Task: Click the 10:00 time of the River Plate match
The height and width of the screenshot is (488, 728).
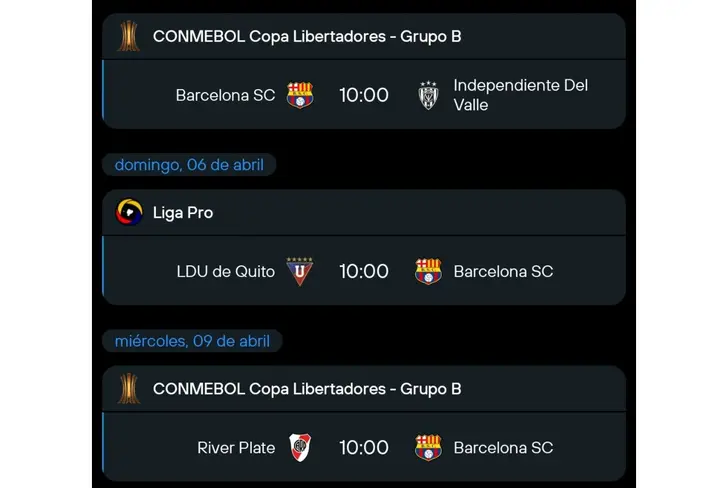Action: (x=364, y=448)
